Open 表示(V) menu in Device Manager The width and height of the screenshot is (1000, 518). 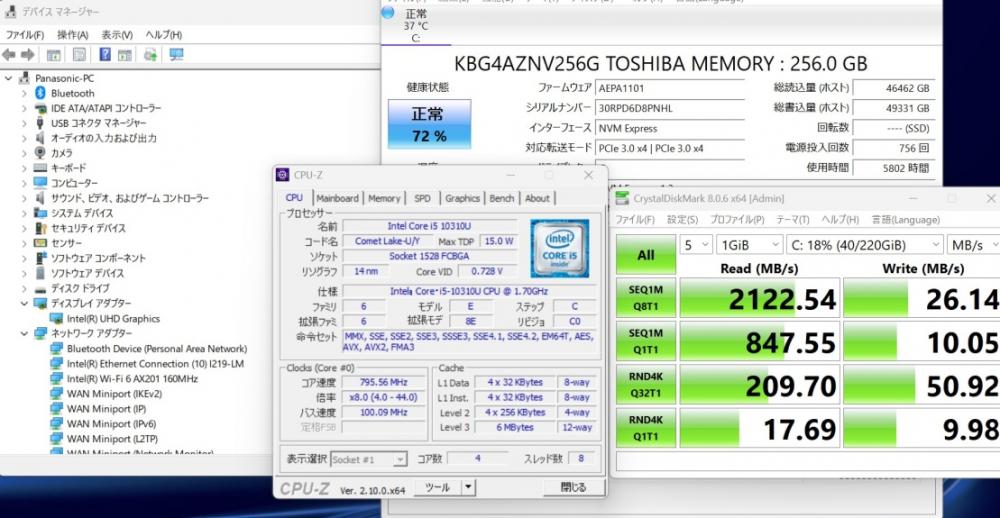point(117,34)
